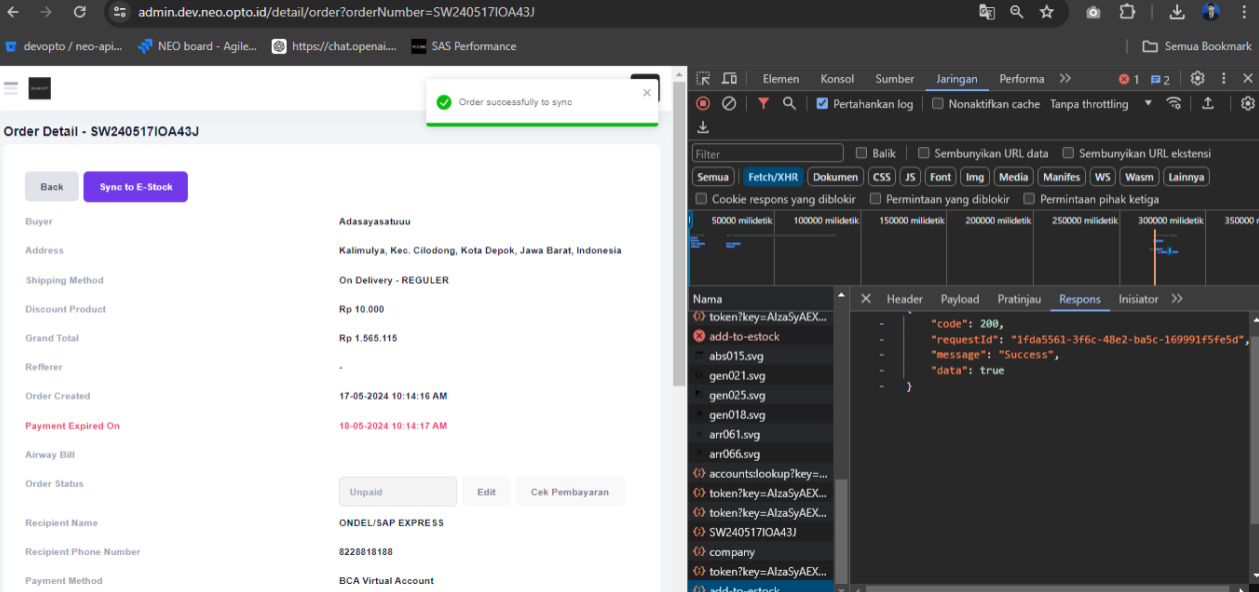Filter requests by WS type
Screen dimensions: 1259x592
click(1102, 177)
